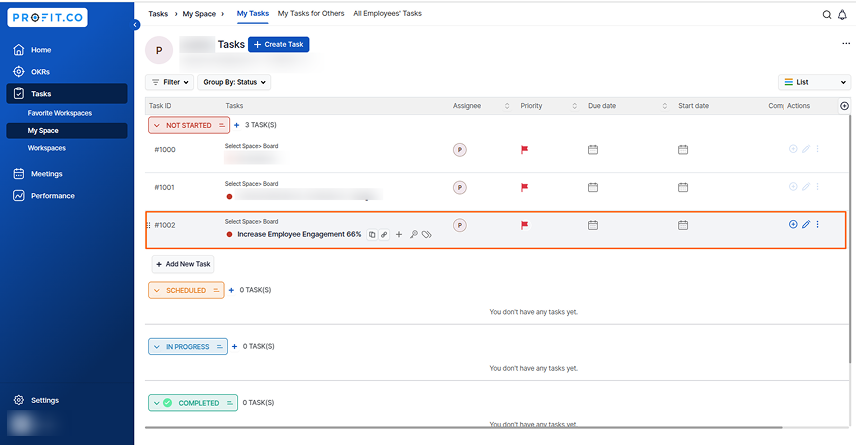Click the copy icon beside Increase Employee Engagement
Viewport: 856px width, 445px height.
372,234
